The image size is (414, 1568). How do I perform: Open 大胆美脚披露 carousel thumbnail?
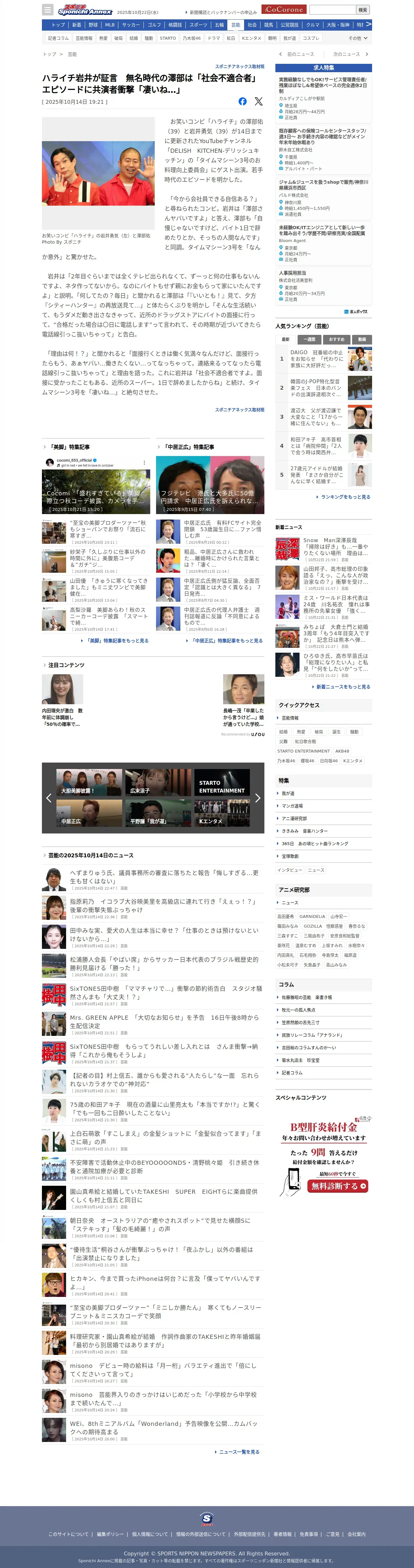pos(90,782)
